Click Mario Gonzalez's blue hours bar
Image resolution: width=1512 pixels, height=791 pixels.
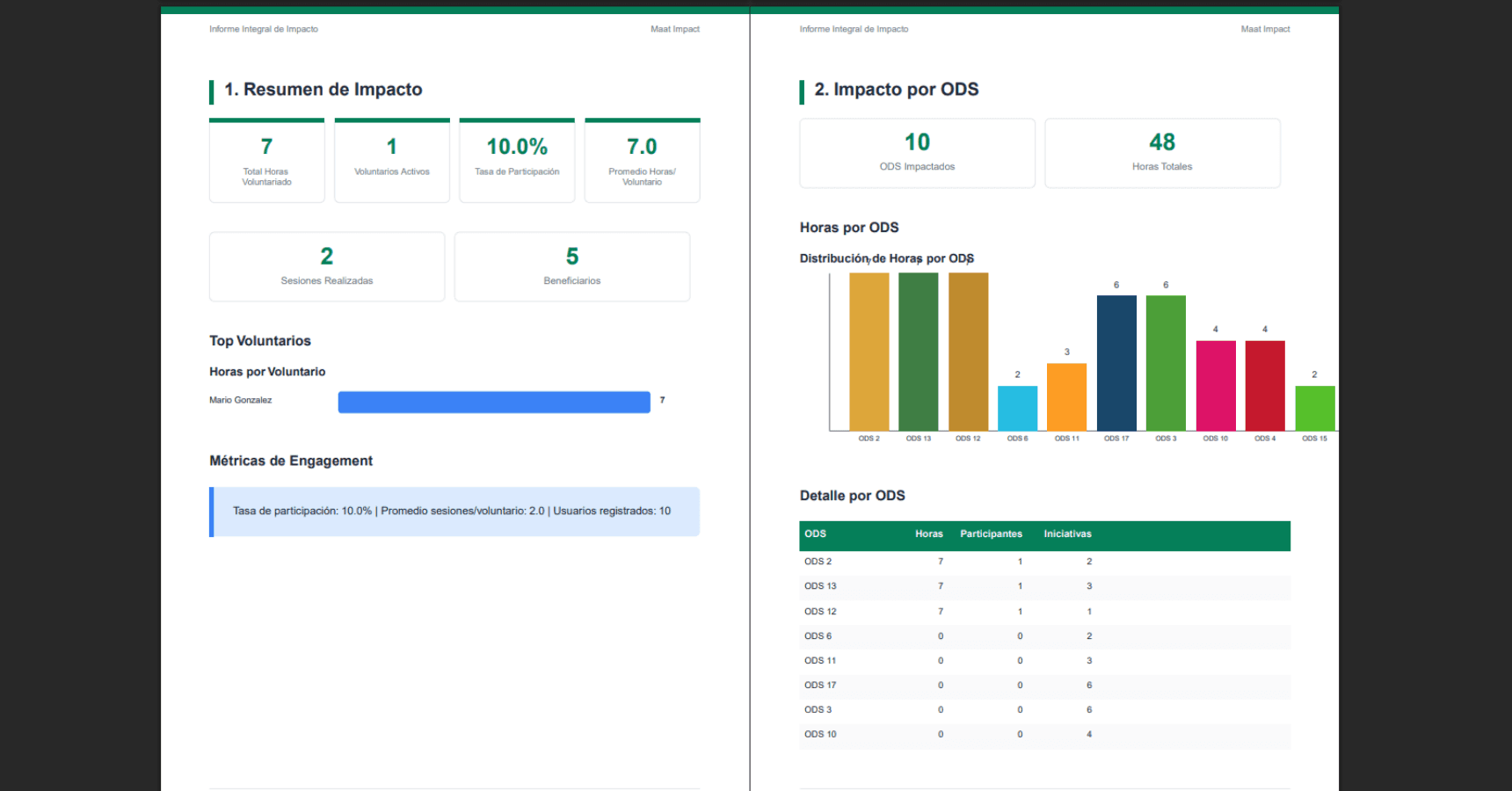493,402
